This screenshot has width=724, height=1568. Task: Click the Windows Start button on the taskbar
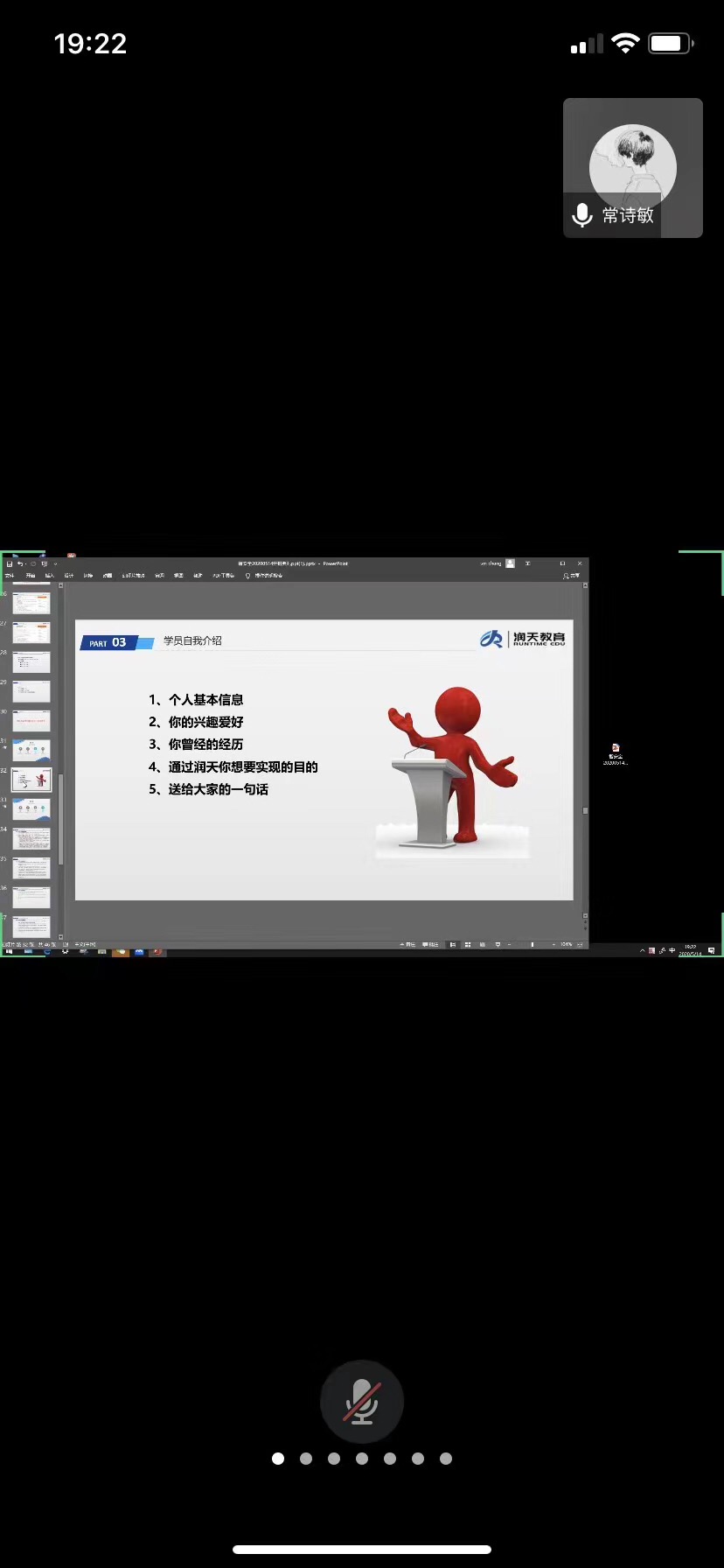tap(10, 952)
